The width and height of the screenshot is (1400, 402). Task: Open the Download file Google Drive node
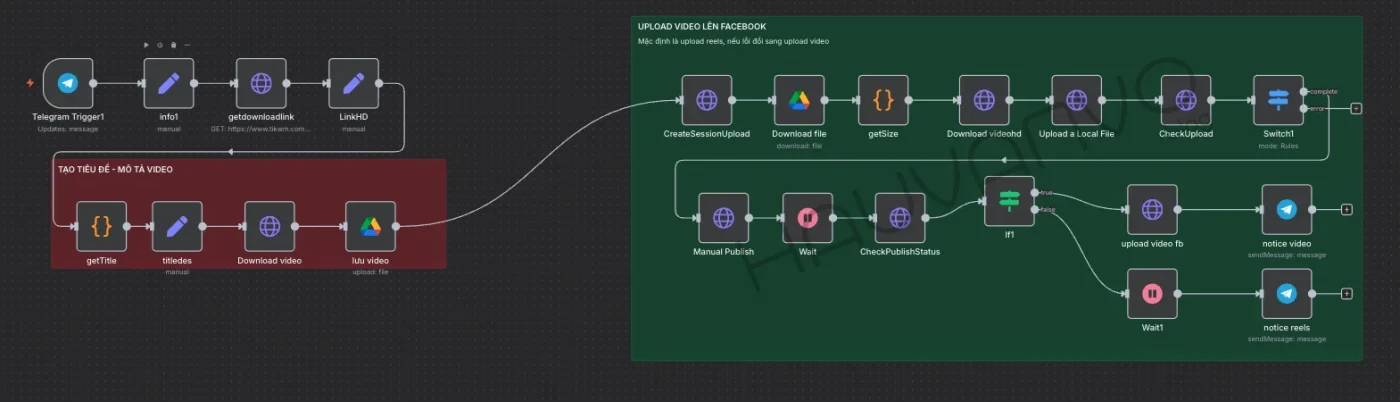tap(799, 100)
